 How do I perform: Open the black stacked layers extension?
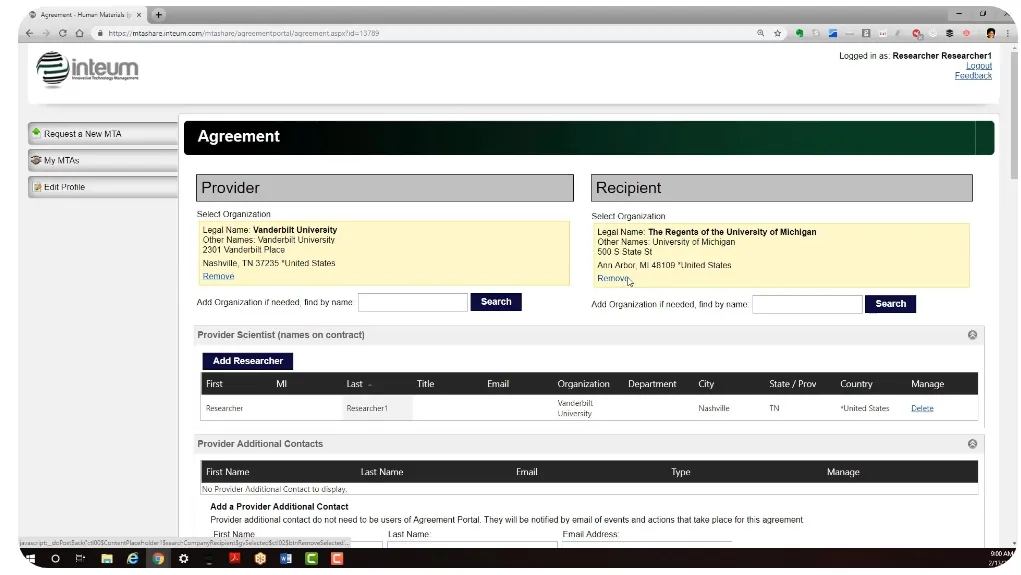coord(949,33)
